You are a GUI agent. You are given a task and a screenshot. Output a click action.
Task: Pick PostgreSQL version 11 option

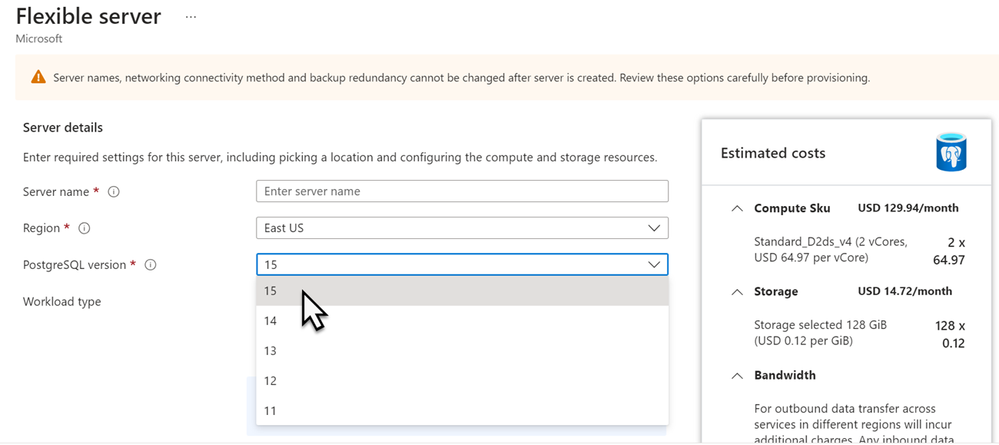point(461,411)
